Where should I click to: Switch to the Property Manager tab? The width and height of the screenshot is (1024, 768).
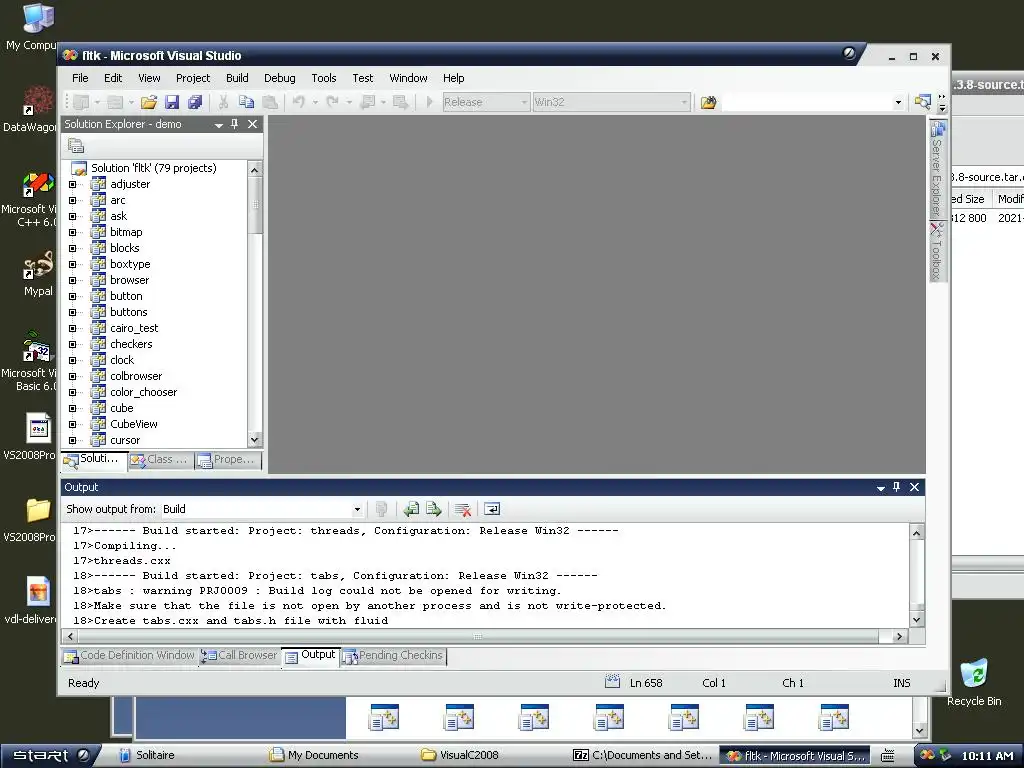227,460
